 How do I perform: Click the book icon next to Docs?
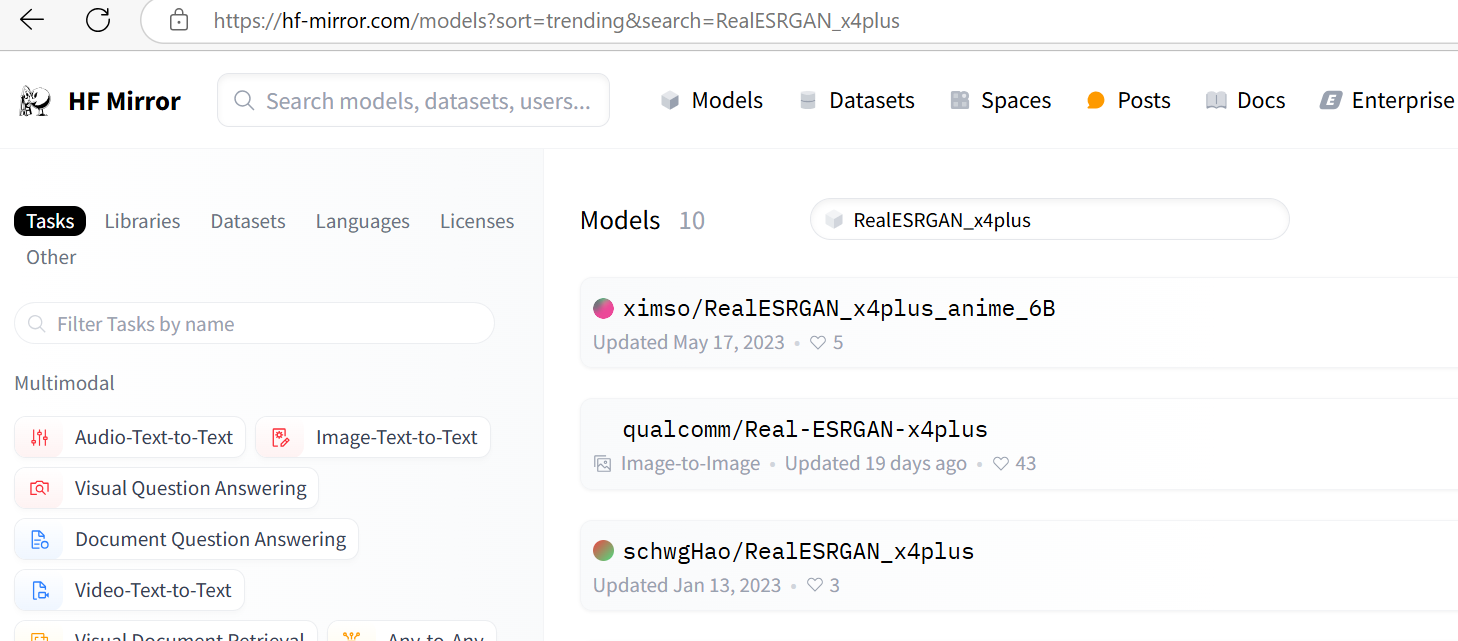coord(1216,101)
